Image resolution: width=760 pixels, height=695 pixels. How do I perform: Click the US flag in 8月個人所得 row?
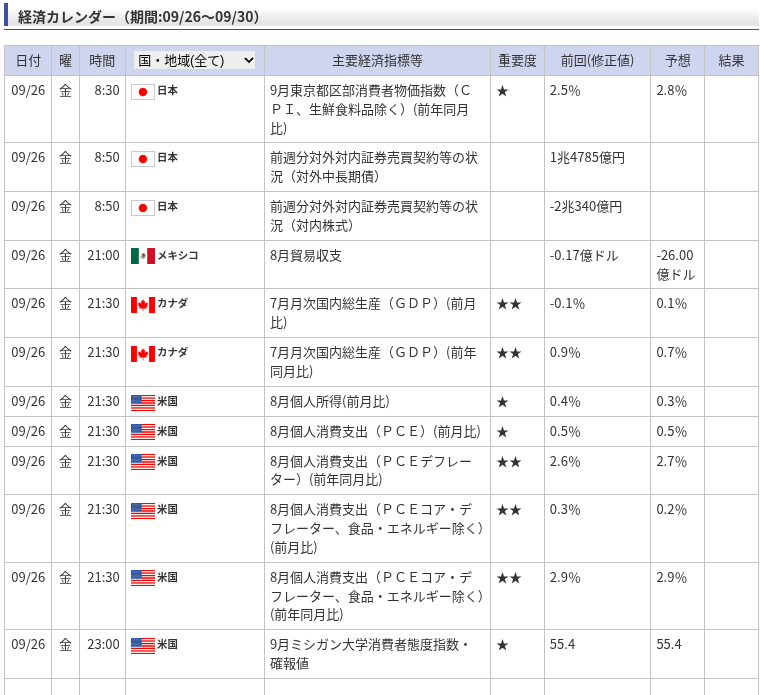click(x=143, y=402)
